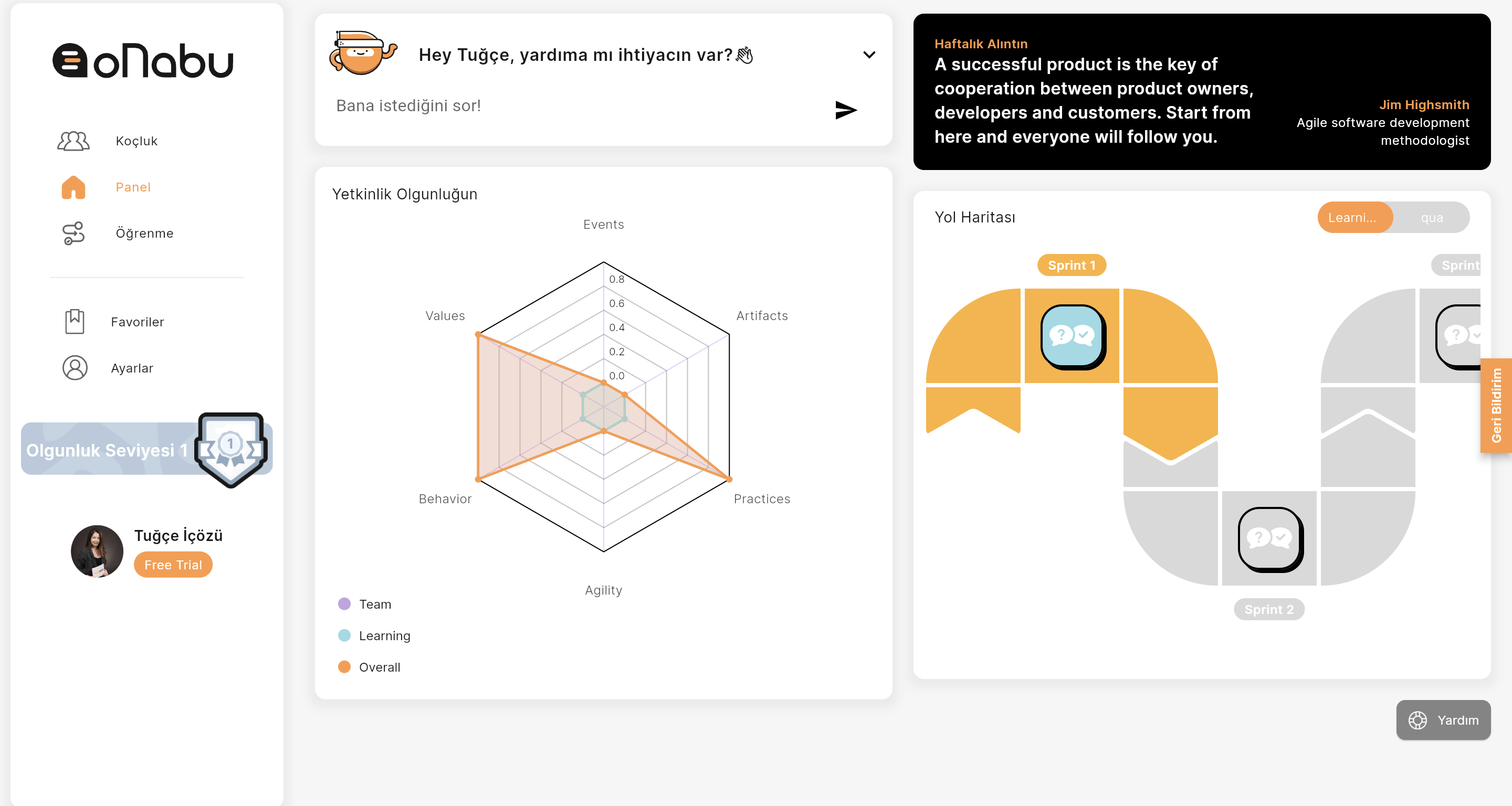Open the Koçluk people icon
Viewport: 1512px width, 806px height.
pyautogui.click(x=73, y=141)
